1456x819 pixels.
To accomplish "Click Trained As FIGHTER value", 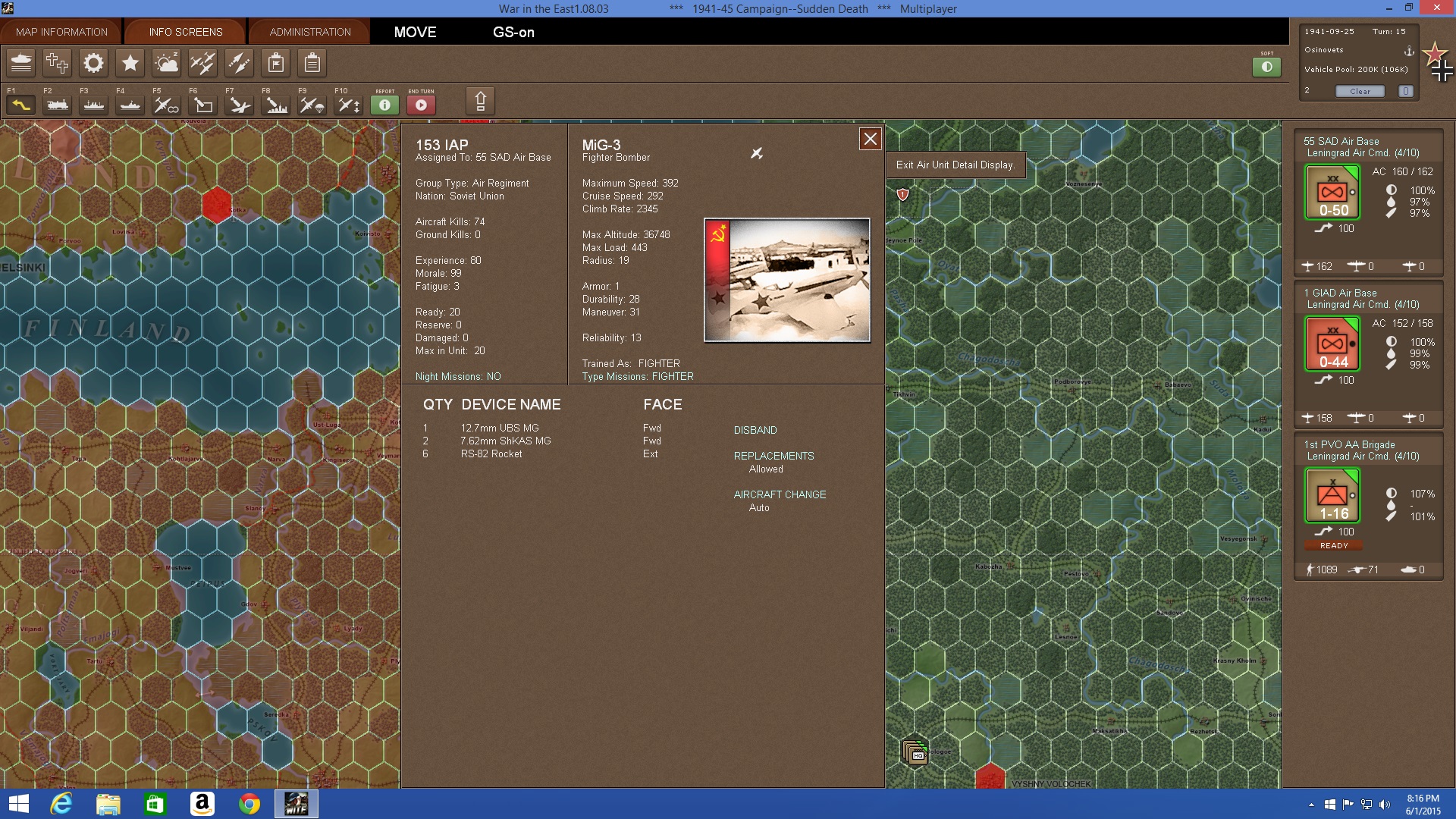I will tap(659, 363).
